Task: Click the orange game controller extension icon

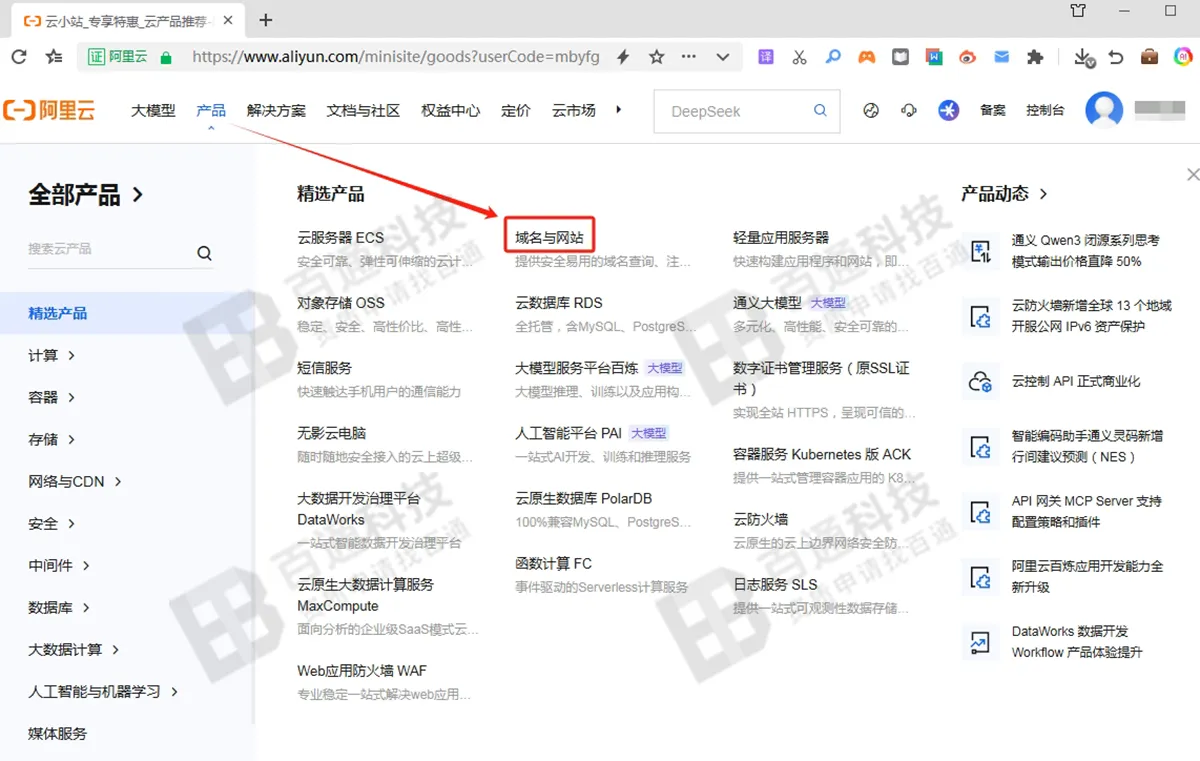Action: (866, 57)
